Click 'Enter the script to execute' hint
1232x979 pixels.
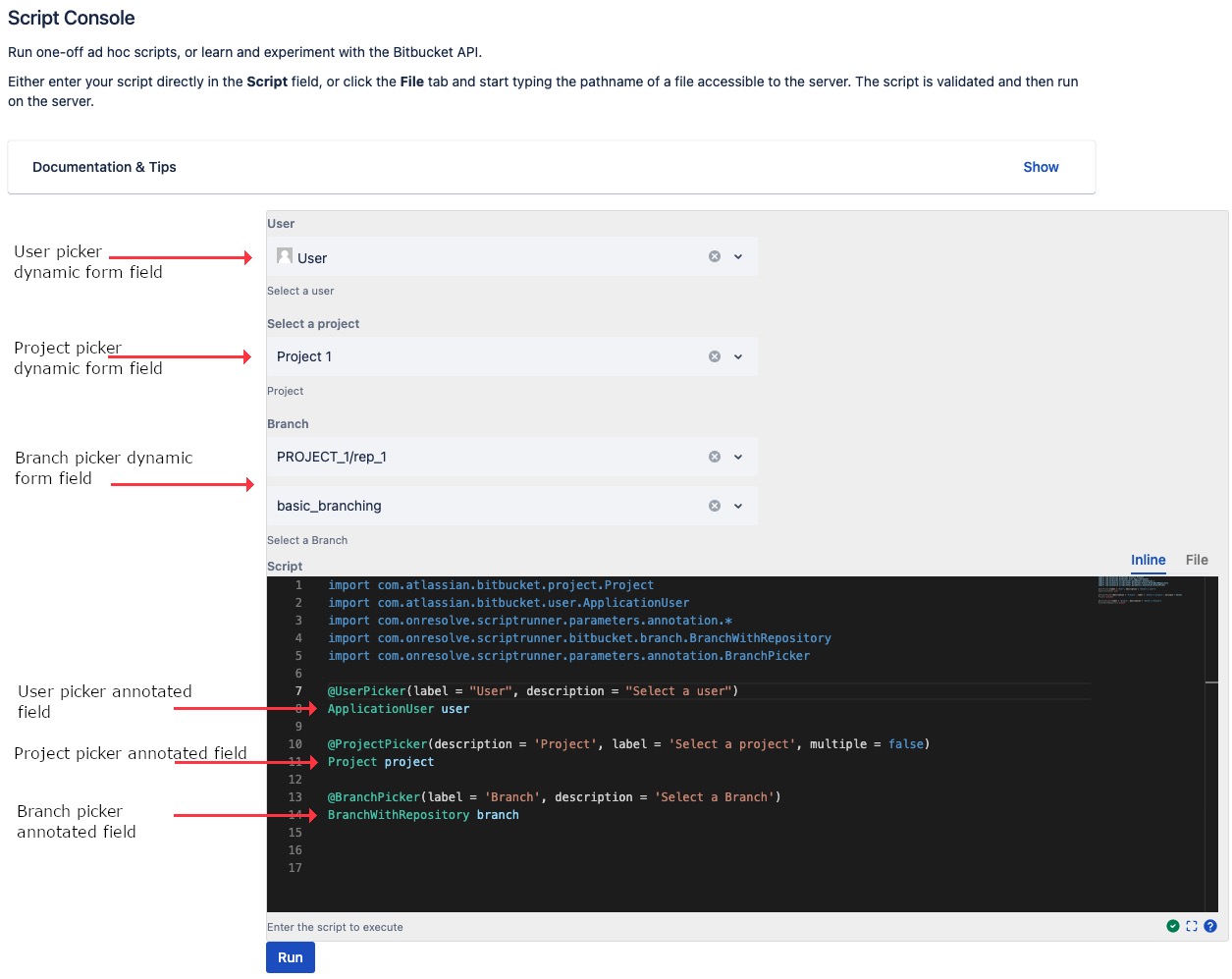(x=335, y=927)
